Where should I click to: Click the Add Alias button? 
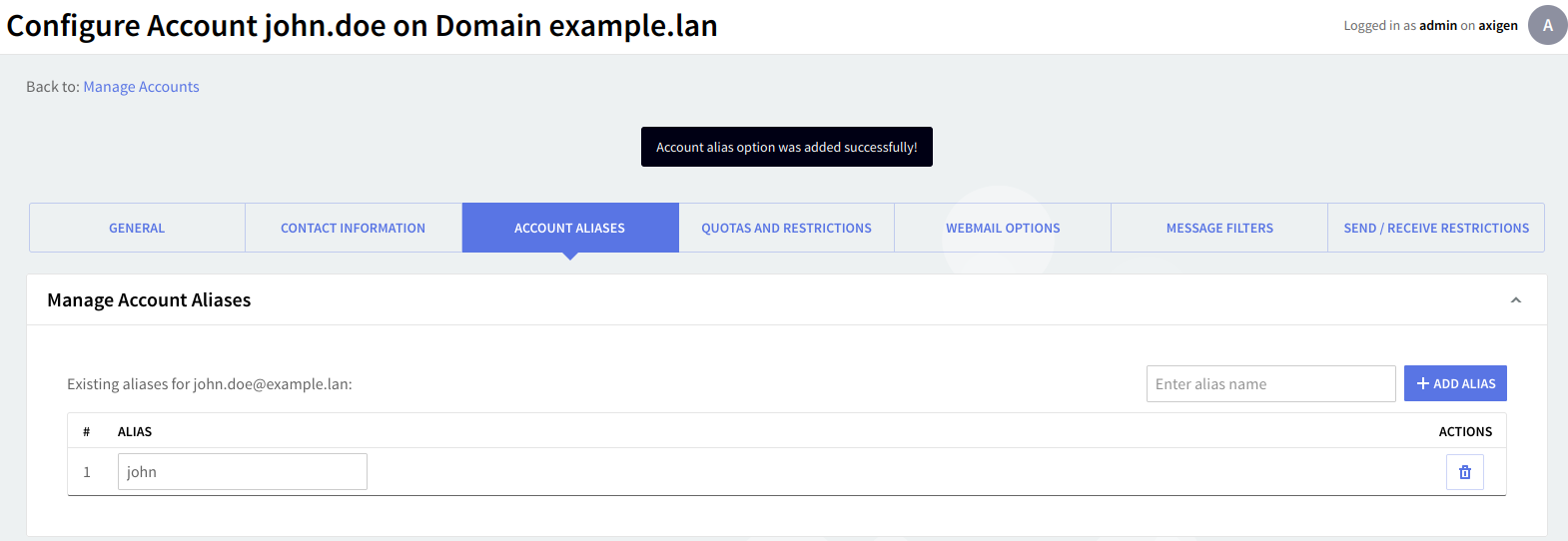(x=1455, y=383)
